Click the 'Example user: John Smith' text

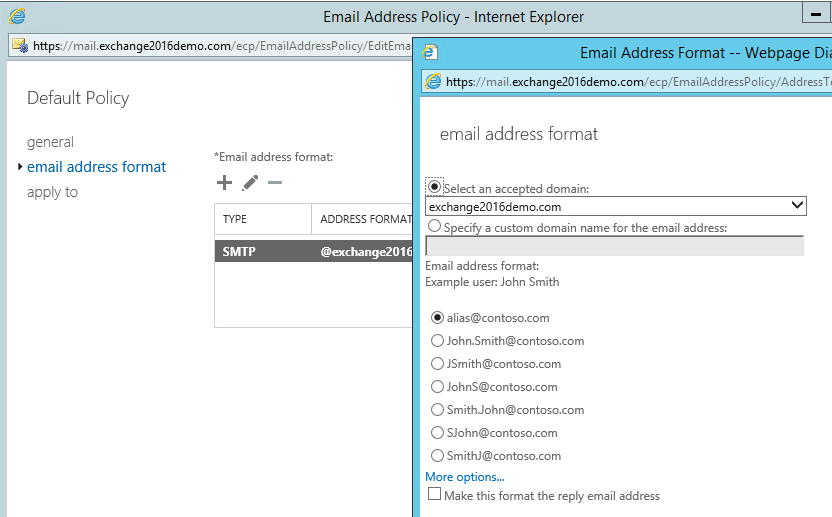[x=492, y=282]
